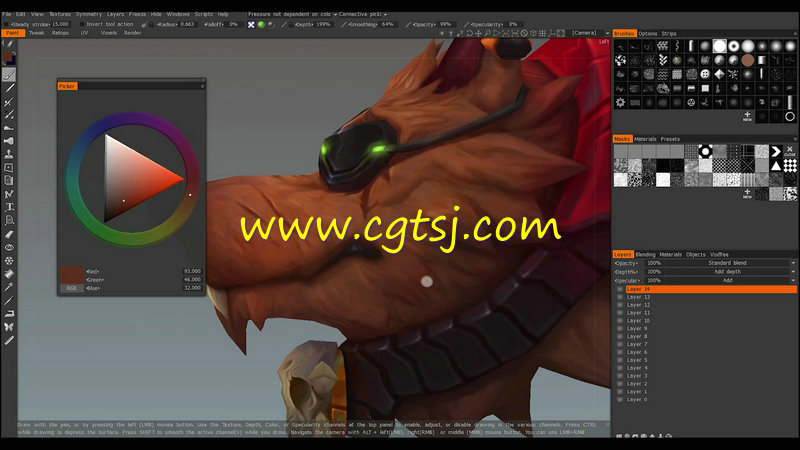The height and width of the screenshot is (450, 800).
Task: Choose the ring-shaped brush alpha
Action: (x=734, y=46)
